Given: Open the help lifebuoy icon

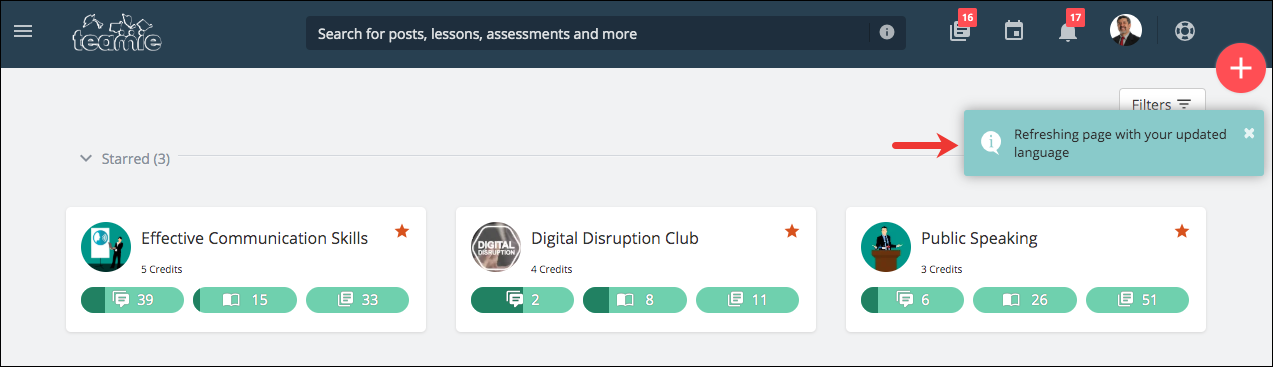Looking at the screenshot, I should tap(1185, 32).
